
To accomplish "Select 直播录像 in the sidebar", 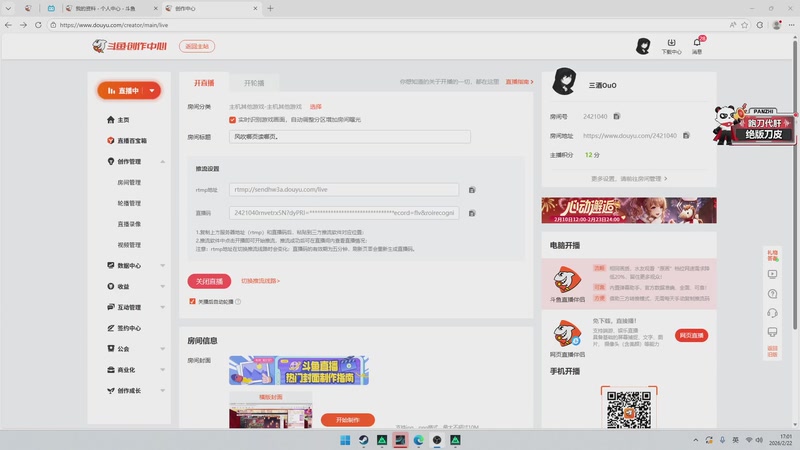I will coord(129,224).
